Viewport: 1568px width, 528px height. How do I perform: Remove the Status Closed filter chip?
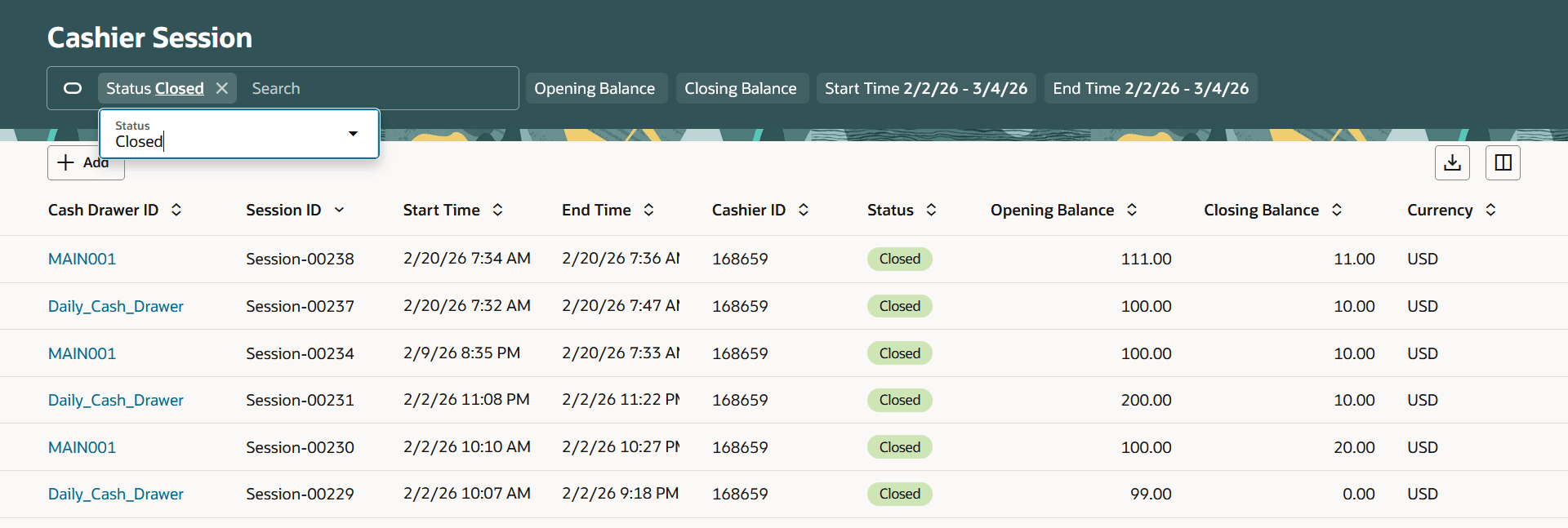coord(221,88)
